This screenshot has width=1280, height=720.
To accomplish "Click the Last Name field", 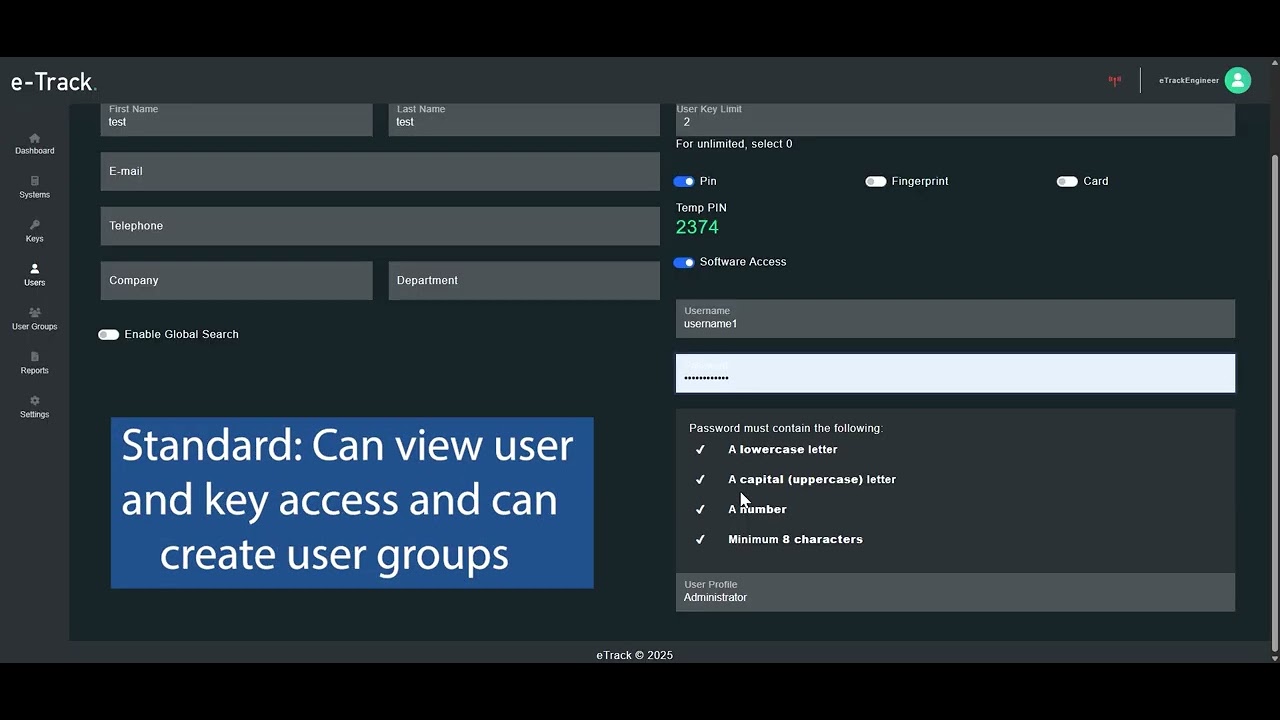I will 524,119.
